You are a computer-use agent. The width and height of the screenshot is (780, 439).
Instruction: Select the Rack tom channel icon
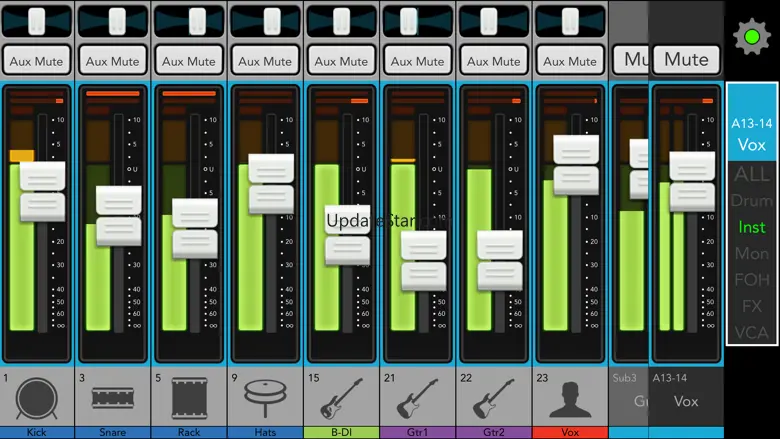click(189, 398)
